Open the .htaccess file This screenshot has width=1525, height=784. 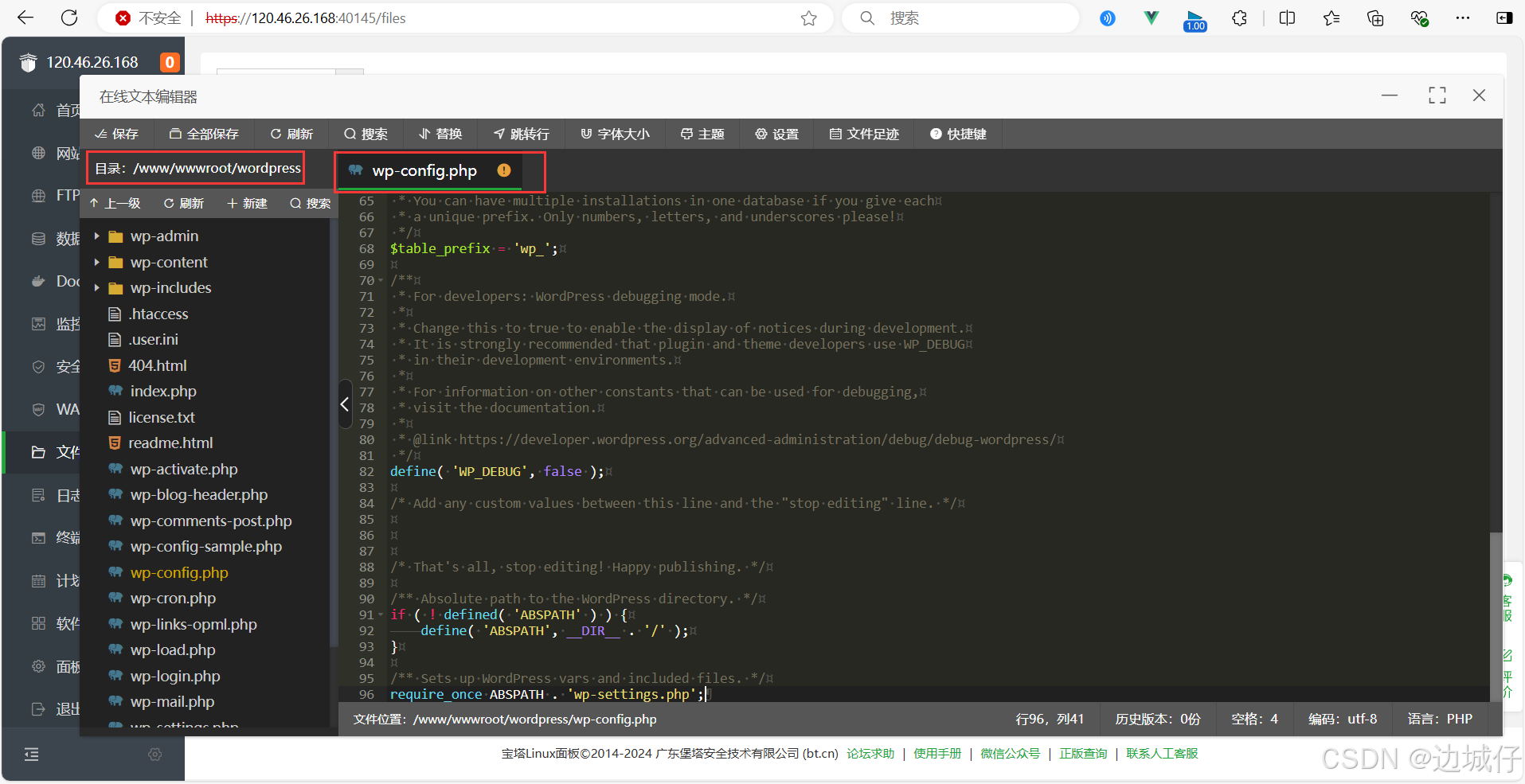[x=158, y=314]
